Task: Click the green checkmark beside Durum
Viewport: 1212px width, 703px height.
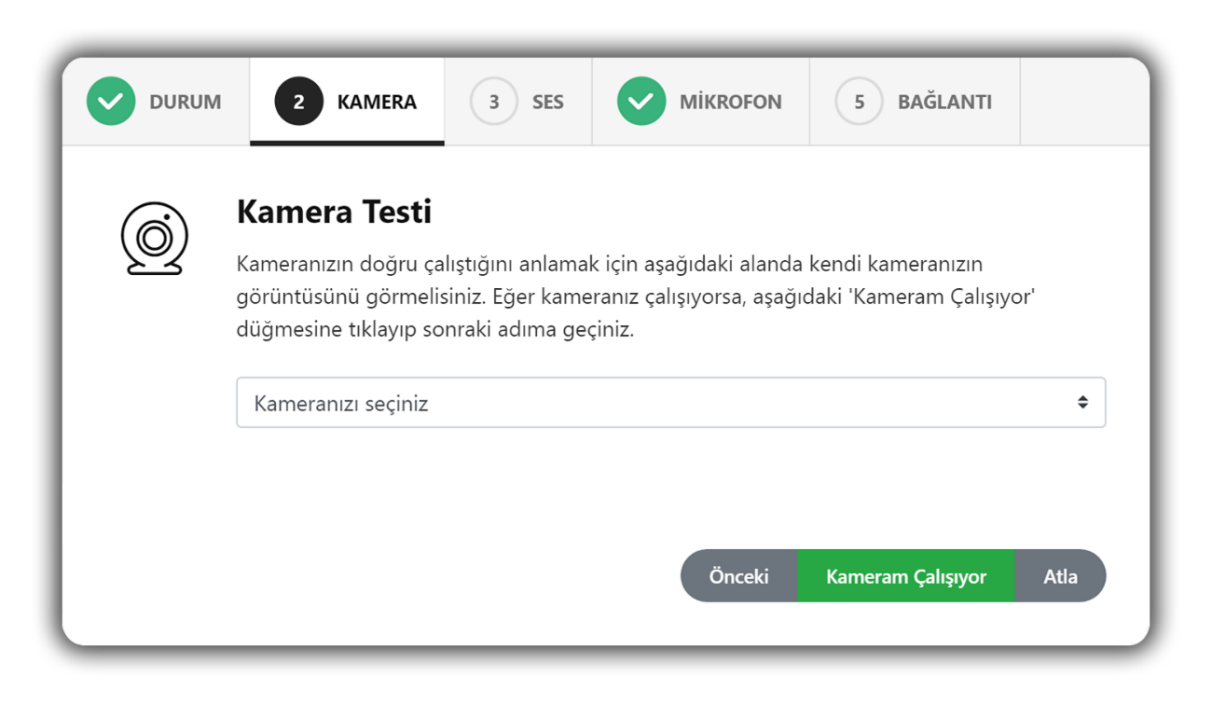Action: pyautogui.click(x=110, y=101)
